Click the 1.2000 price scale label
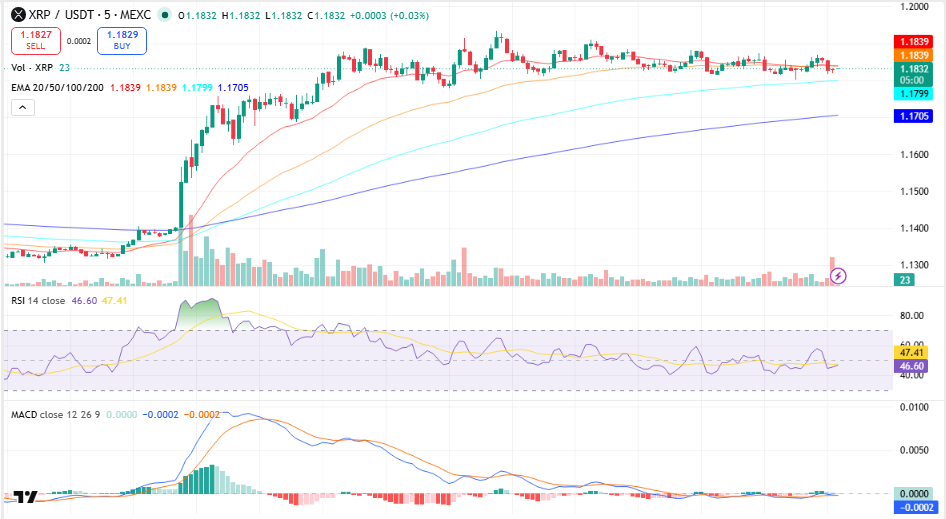The width and height of the screenshot is (946, 519). (914, 7)
